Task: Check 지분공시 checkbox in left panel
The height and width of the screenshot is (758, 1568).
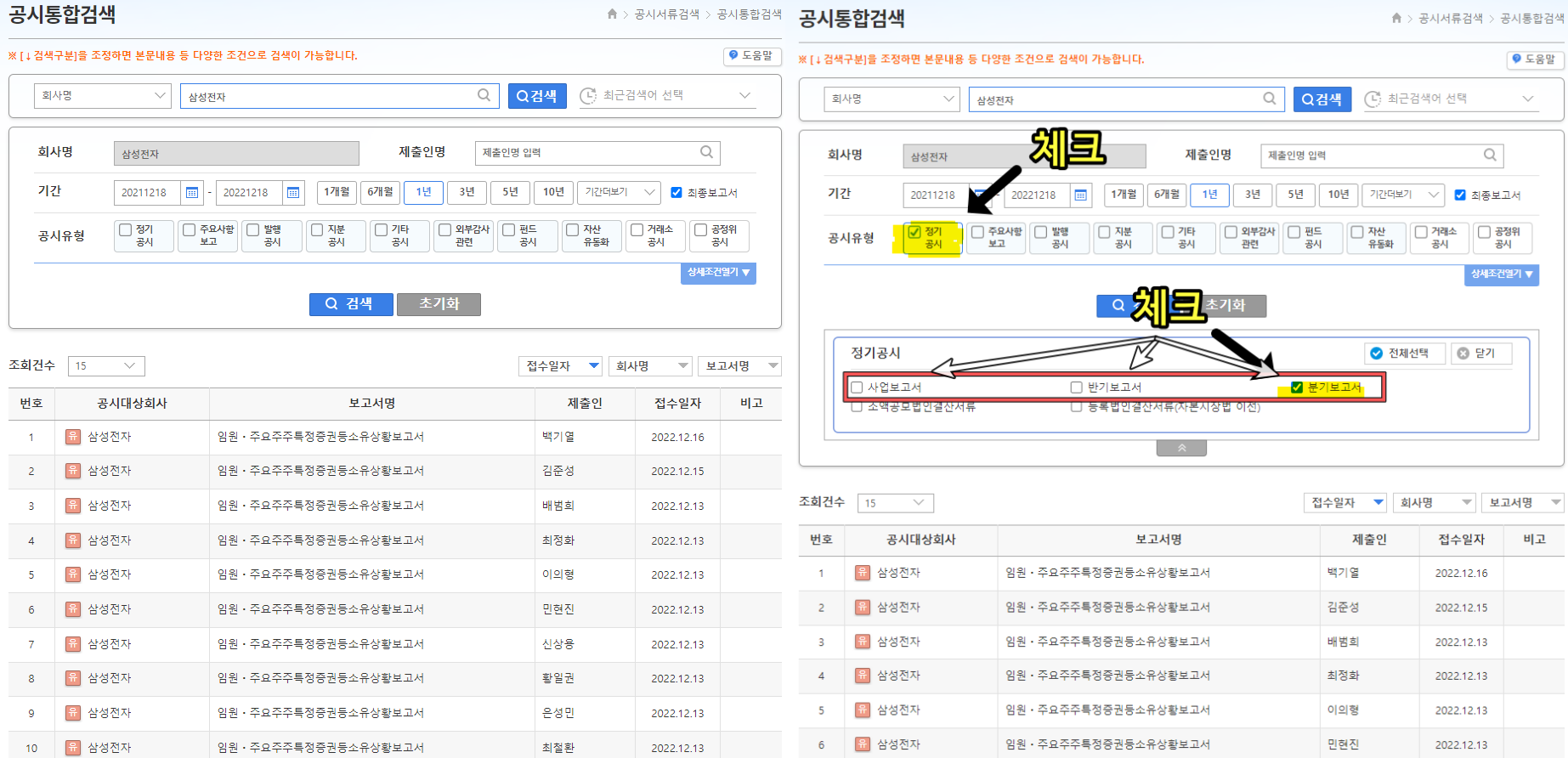Action: (x=317, y=229)
